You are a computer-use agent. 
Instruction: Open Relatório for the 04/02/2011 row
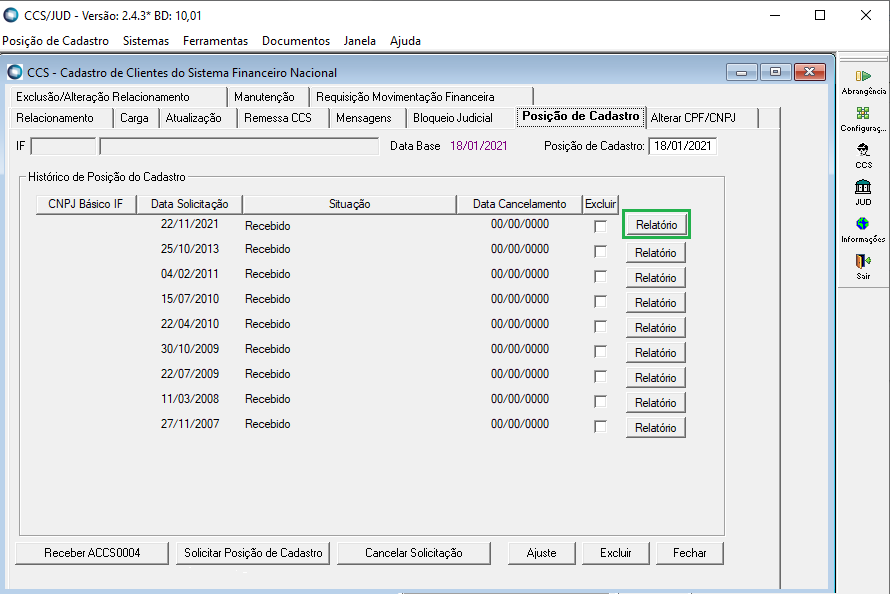[656, 277]
